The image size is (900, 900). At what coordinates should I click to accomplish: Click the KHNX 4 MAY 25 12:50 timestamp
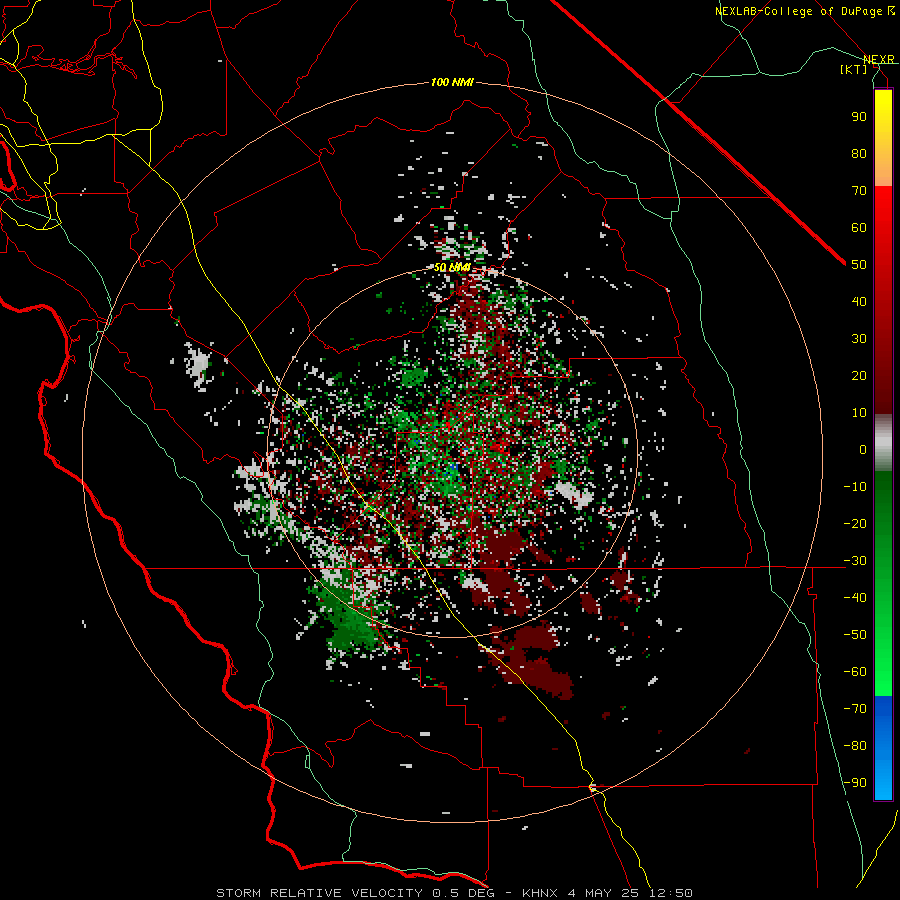(607, 893)
